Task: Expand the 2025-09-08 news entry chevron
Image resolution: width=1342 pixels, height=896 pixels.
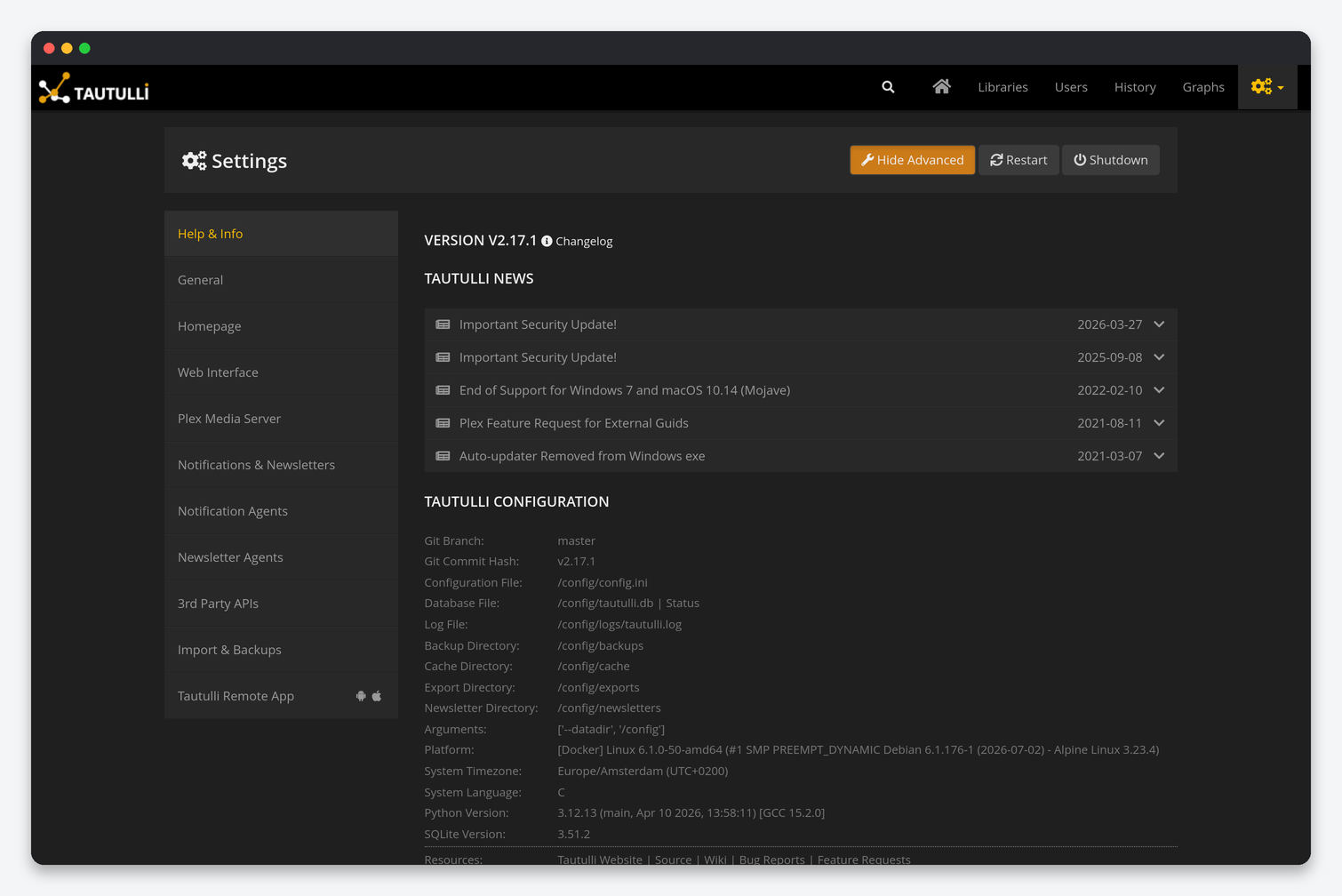Action: 1159,357
